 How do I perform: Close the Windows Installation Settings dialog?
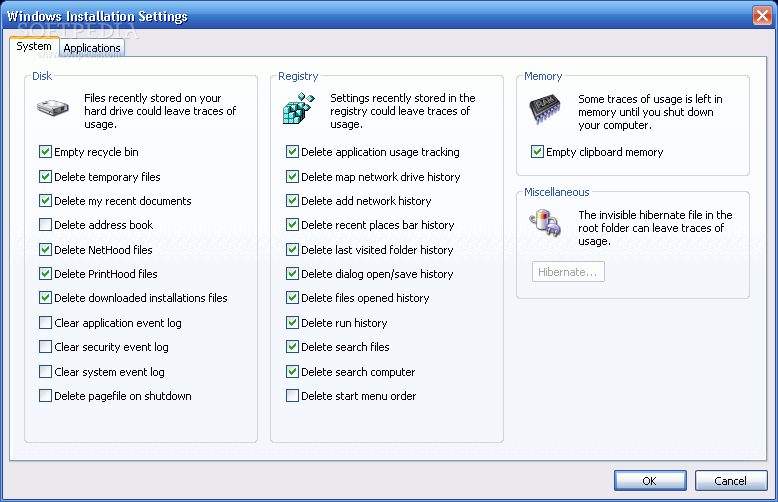pos(762,16)
